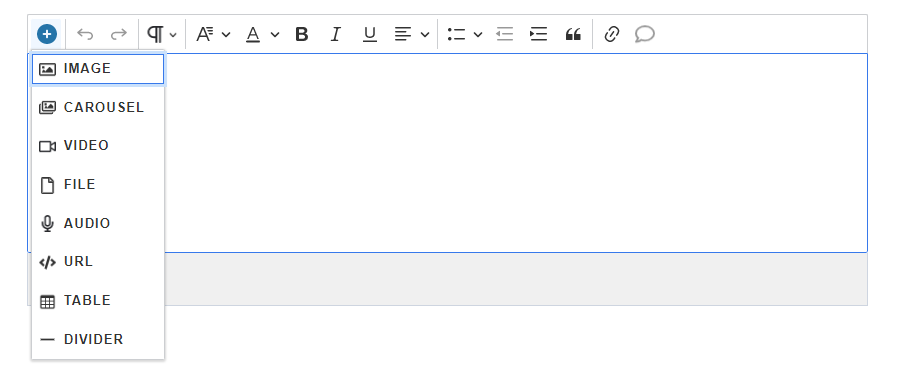The width and height of the screenshot is (900, 373).
Task: Expand the font size dropdown arrow
Action: coord(226,35)
